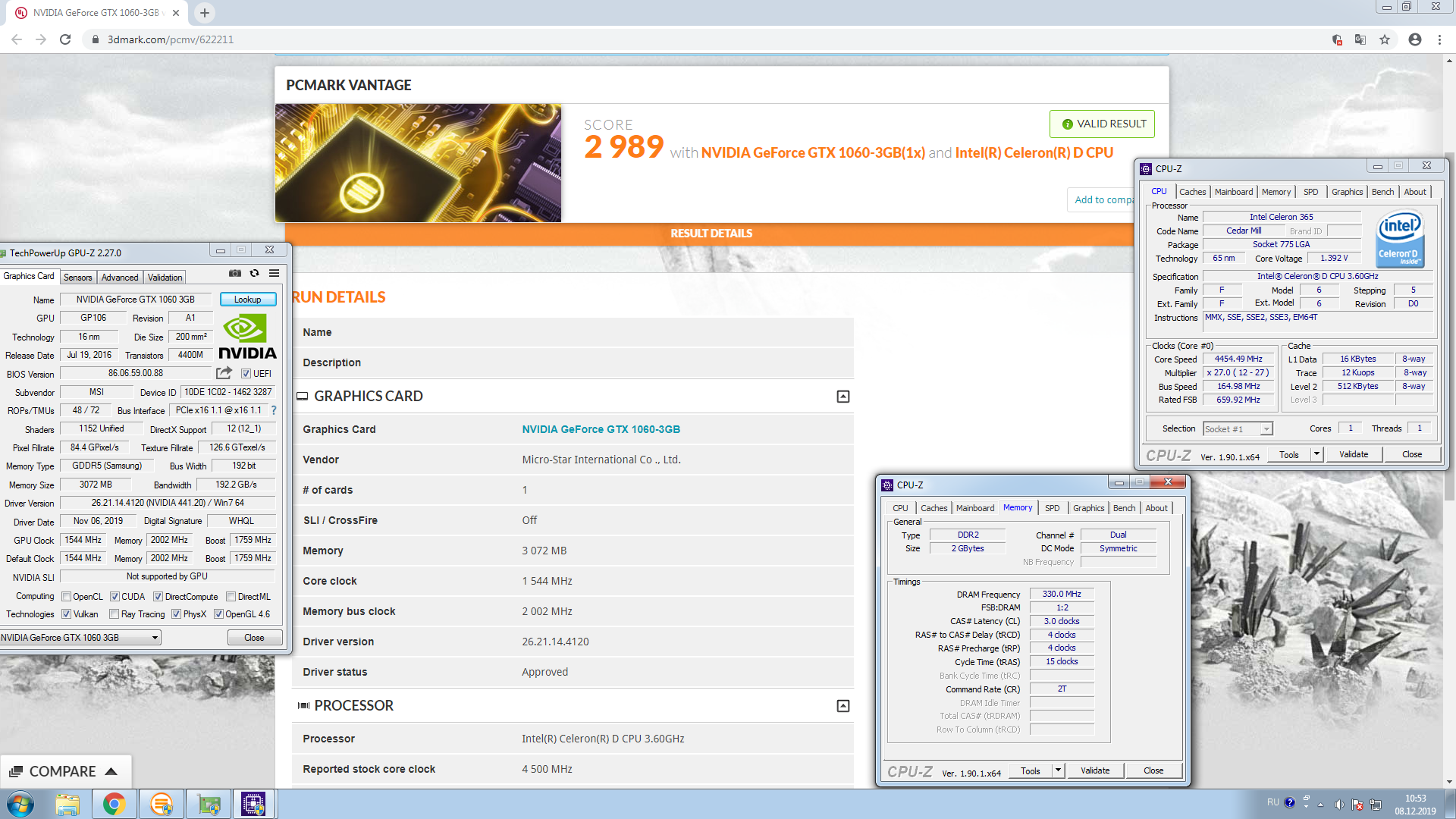Click Close button in GPU-Z
The height and width of the screenshot is (819, 1456).
pyautogui.click(x=254, y=638)
